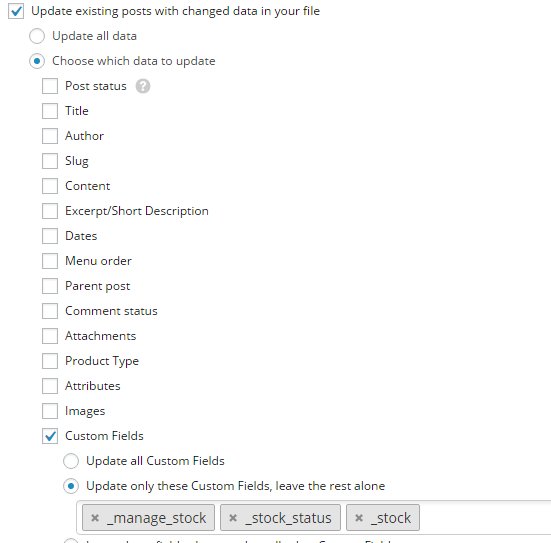This screenshot has width=551, height=543.
Task: Check the Product Type option
Action: click(x=50, y=361)
